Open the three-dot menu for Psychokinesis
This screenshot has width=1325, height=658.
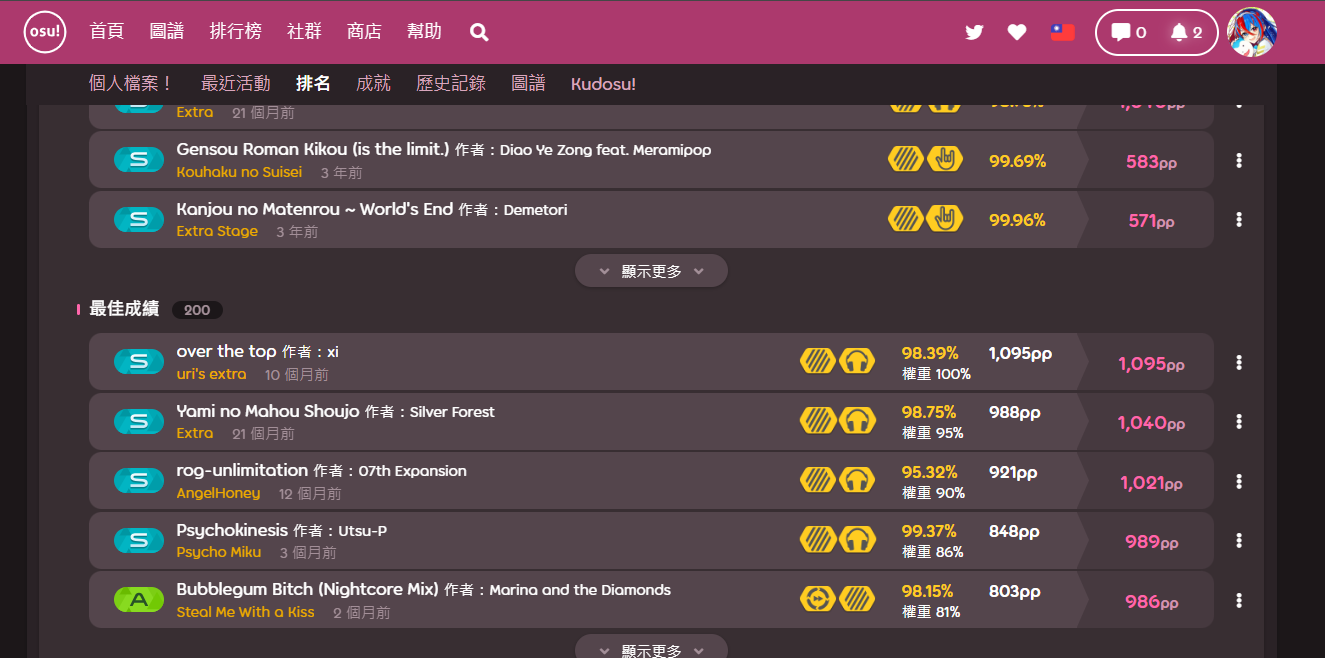coord(1239,541)
